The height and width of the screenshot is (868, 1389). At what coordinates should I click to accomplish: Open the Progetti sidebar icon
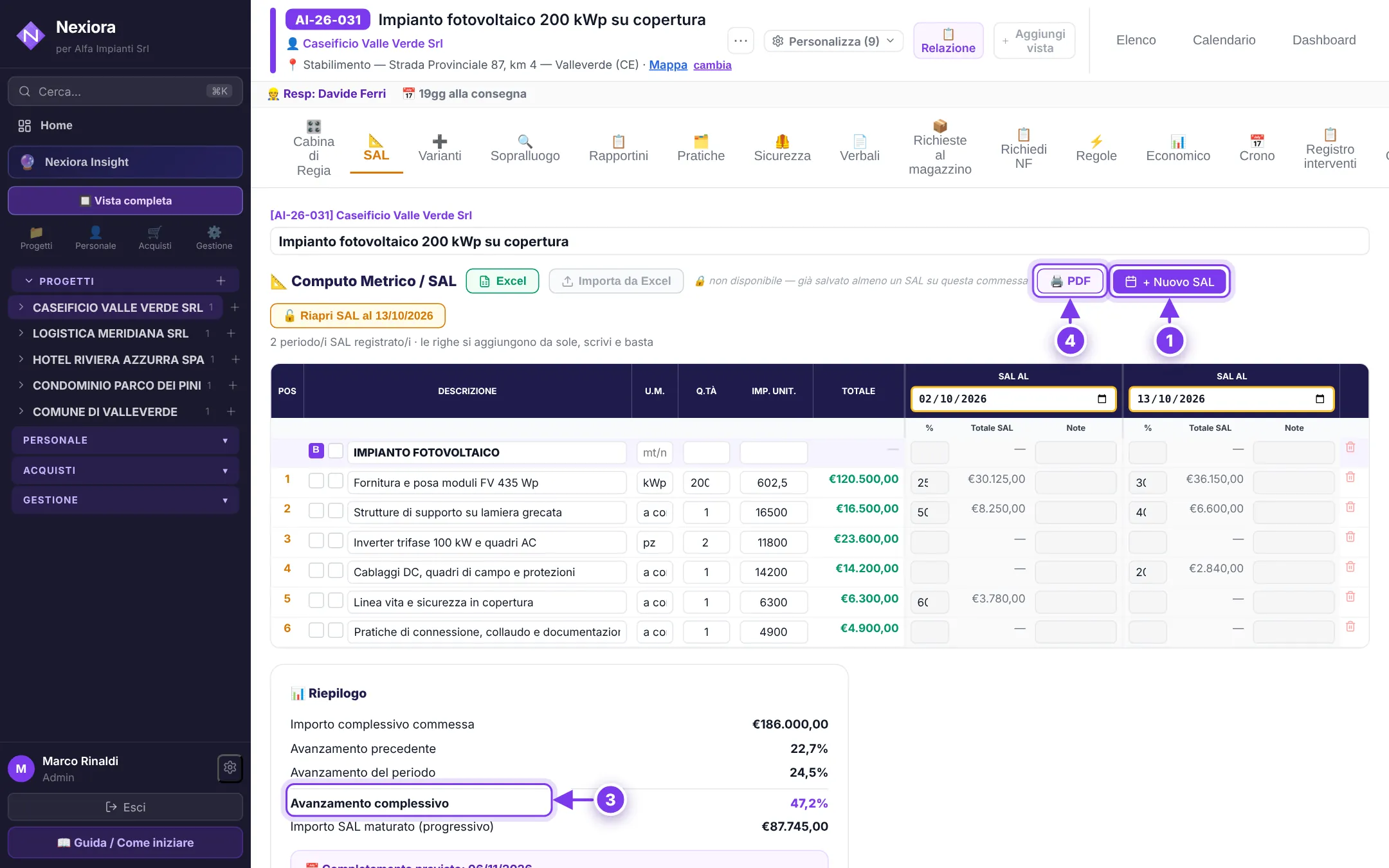tap(36, 238)
